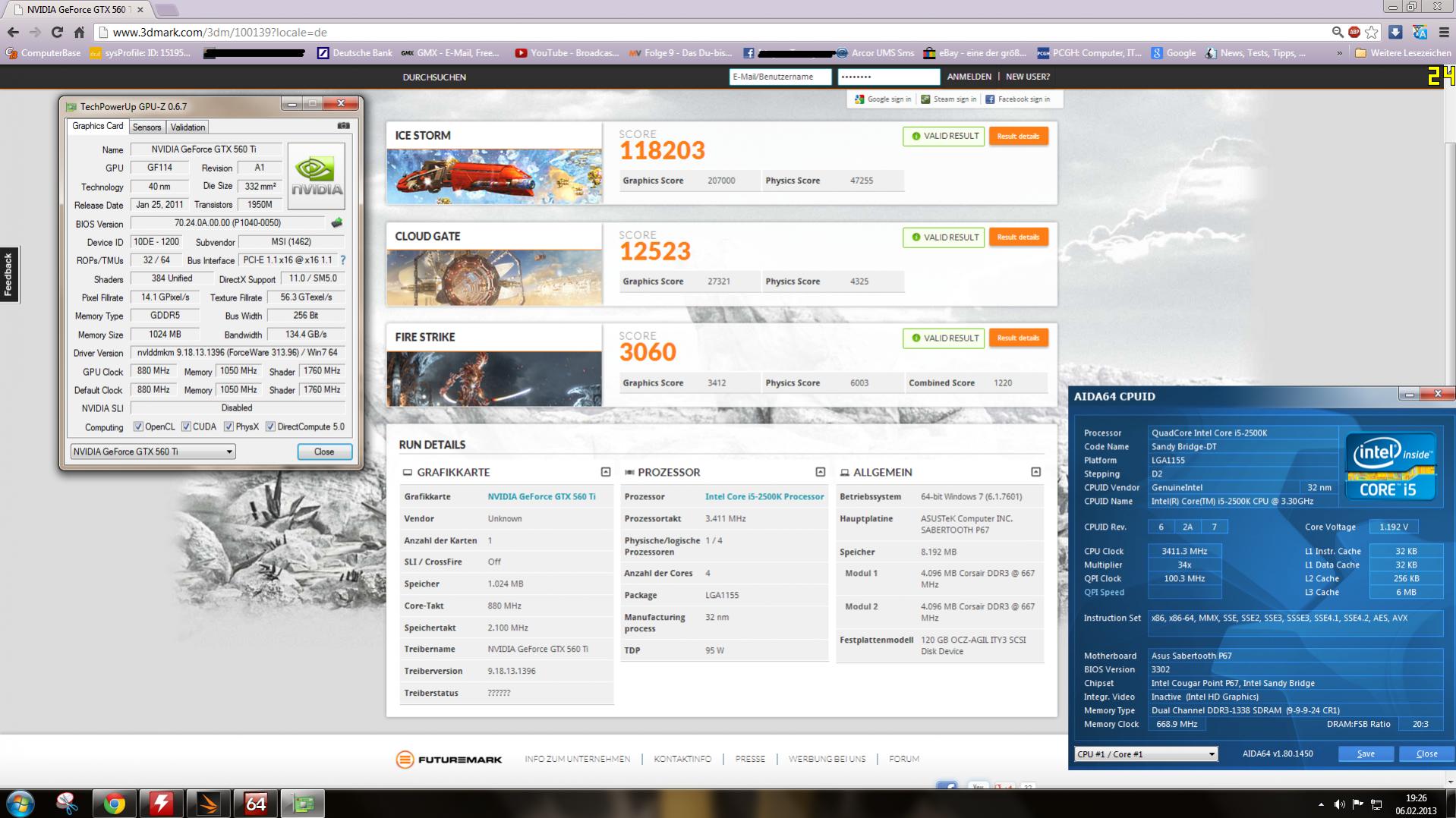The height and width of the screenshot is (818, 1456).
Task: Open GPU selection dropdown in GPU-Z
Action: (153, 451)
